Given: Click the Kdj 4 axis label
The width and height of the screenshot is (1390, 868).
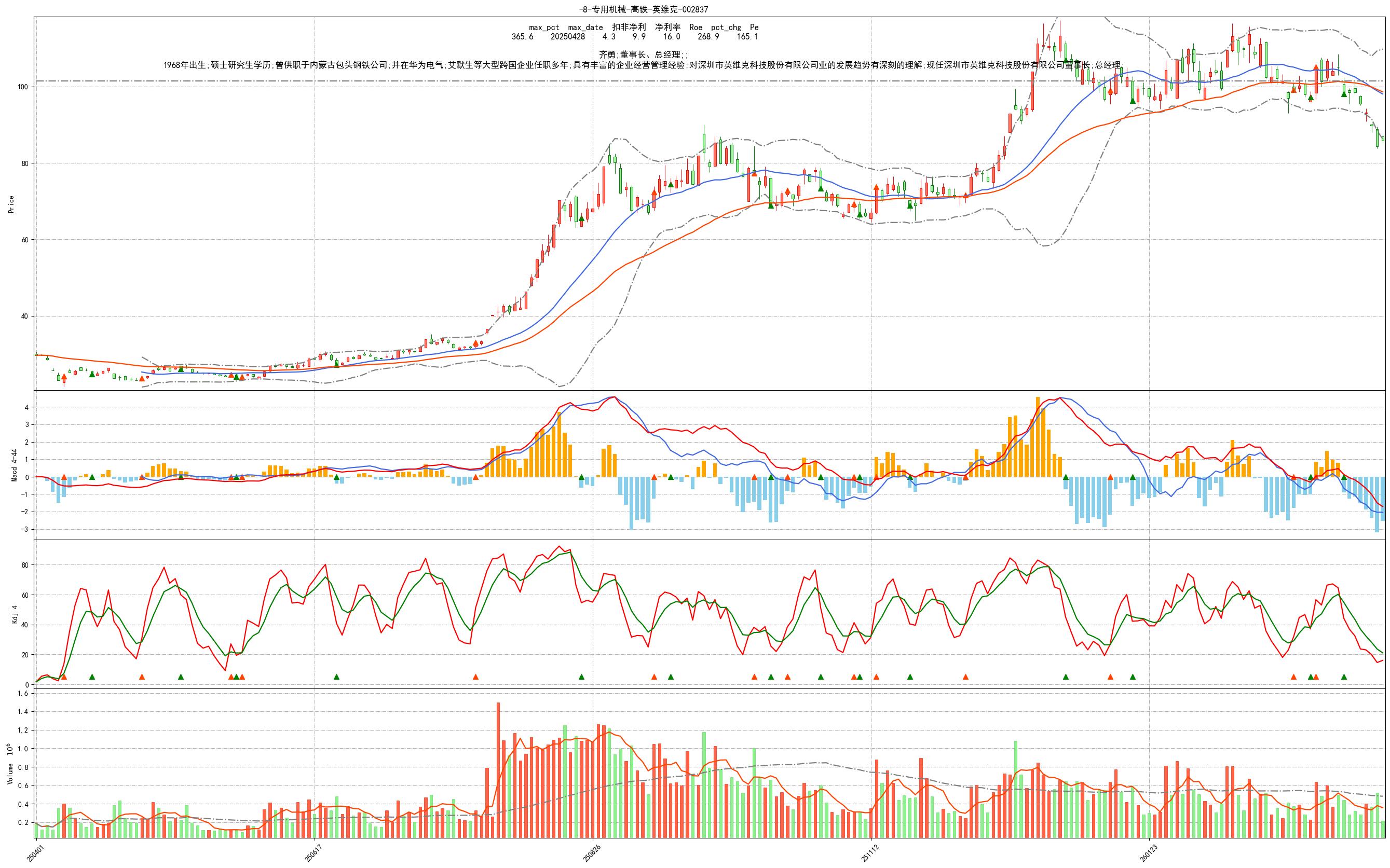Looking at the screenshot, I should point(15,614).
